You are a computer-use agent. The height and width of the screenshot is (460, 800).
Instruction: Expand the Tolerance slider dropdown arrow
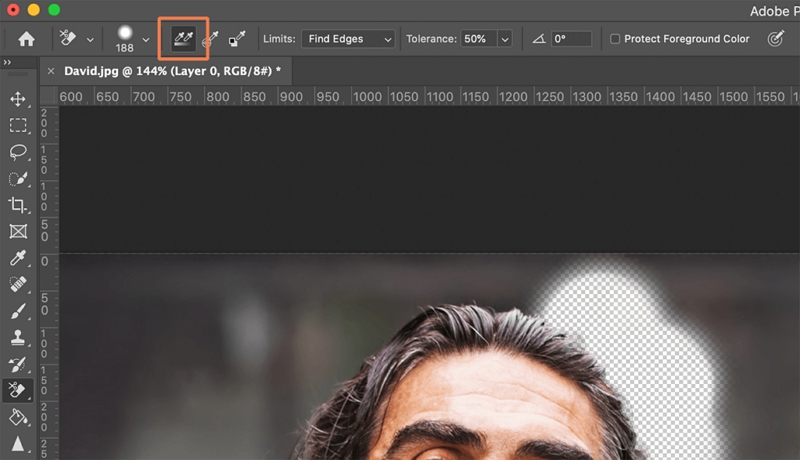click(x=504, y=39)
